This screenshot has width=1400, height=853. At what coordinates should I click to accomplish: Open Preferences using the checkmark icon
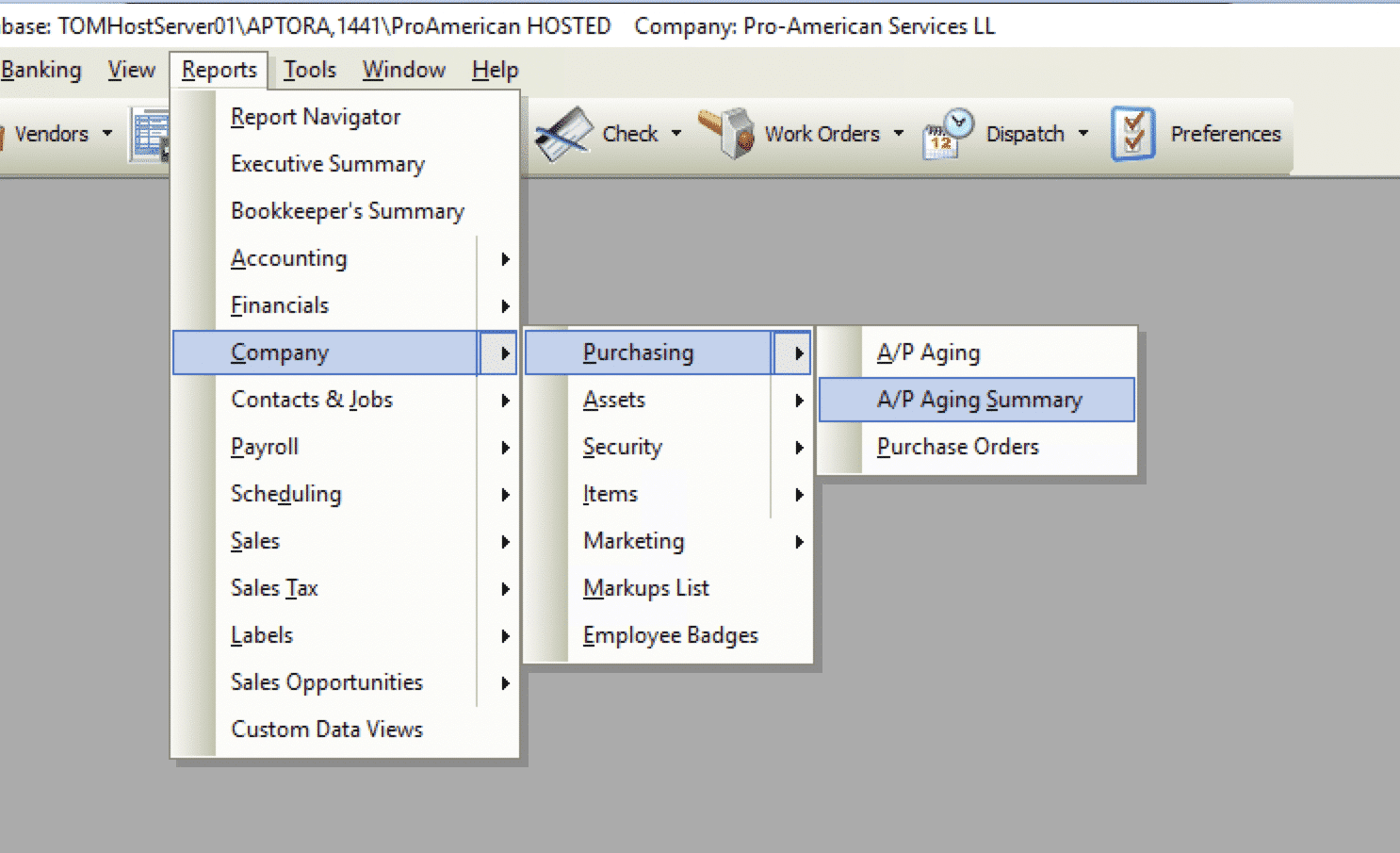click(x=1133, y=133)
